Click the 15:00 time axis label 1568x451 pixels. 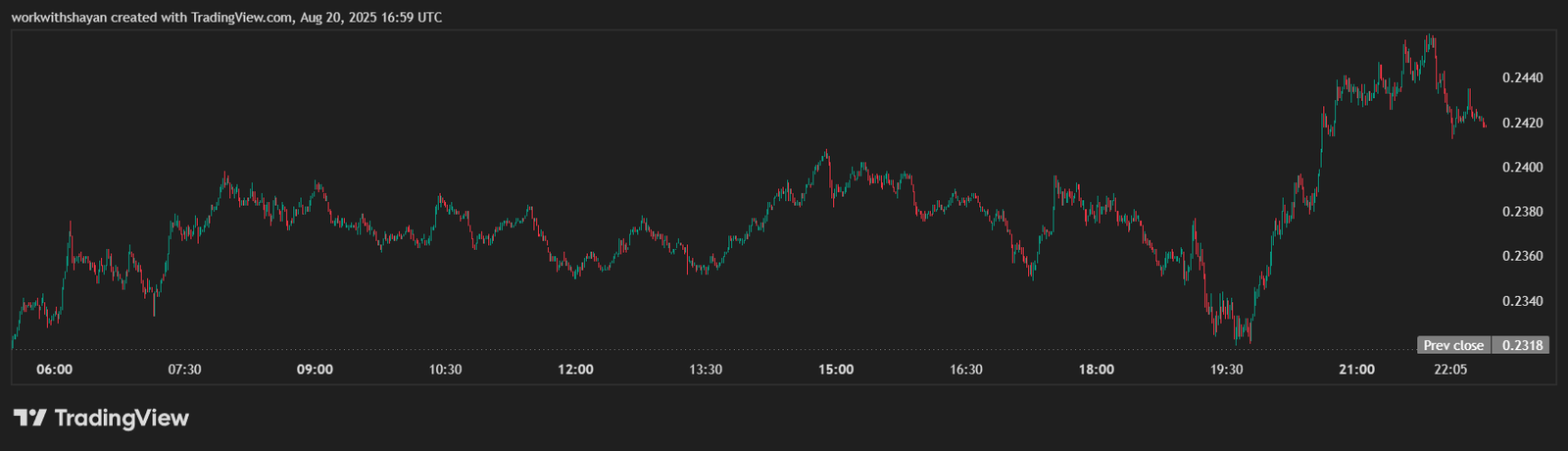click(x=836, y=370)
